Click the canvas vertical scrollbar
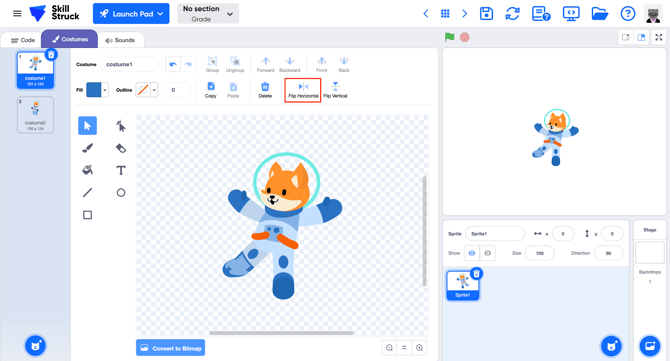 coord(424,231)
